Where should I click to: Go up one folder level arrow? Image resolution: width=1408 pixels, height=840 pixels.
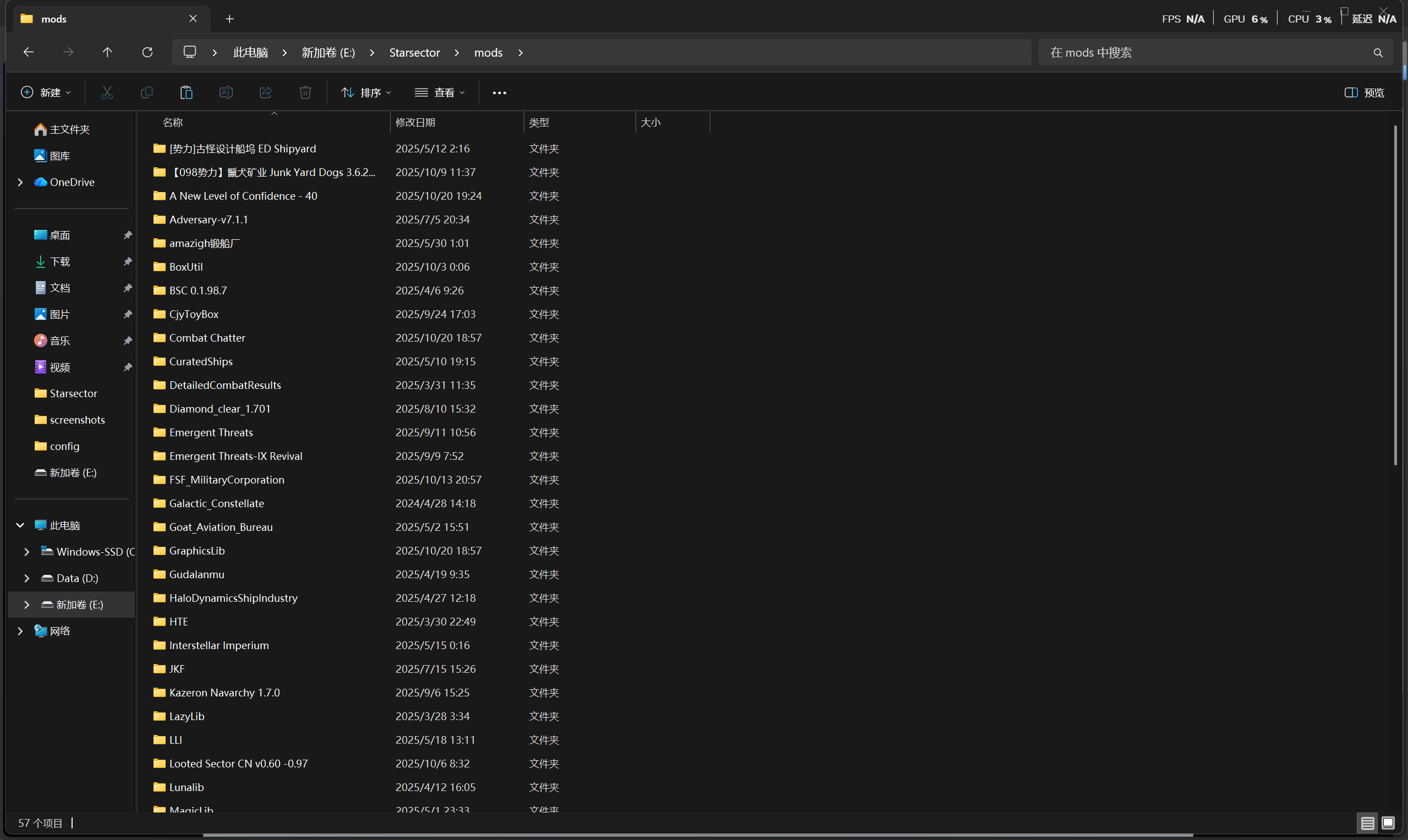(108, 52)
